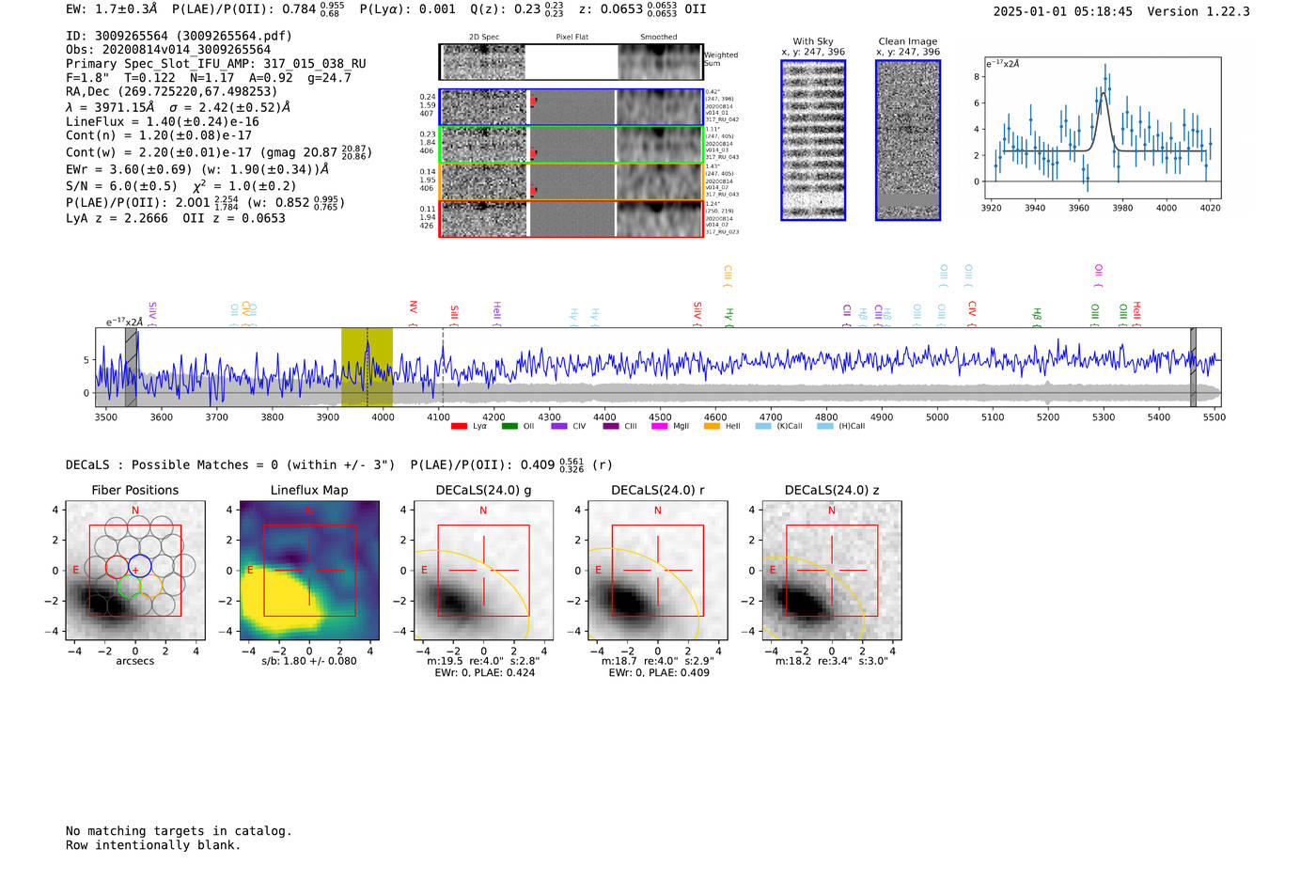Open the DECaLS(24.0) r image
The image size is (1316, 896).
pos(657,570)
